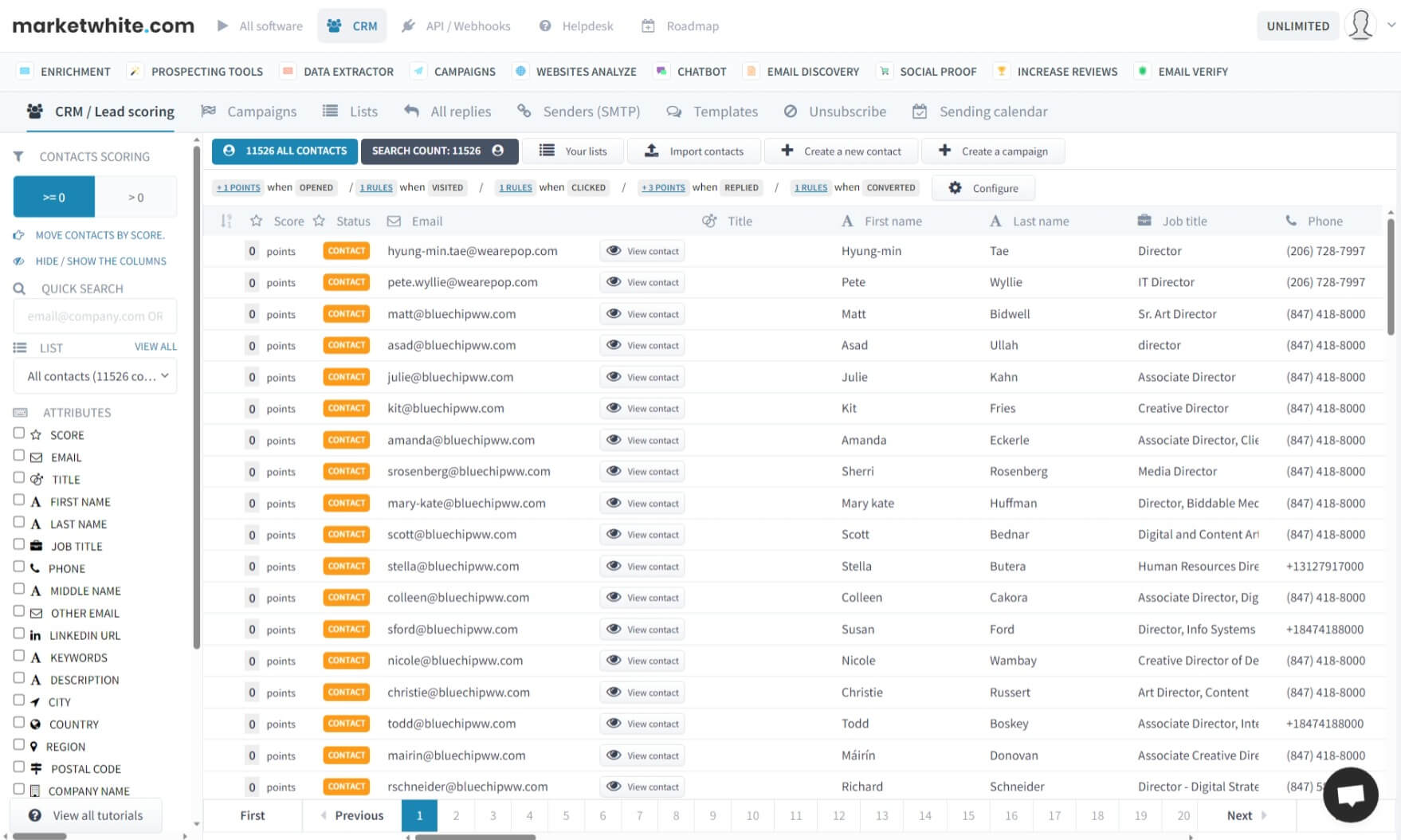The height and width of the screenshot is (840, 1401).
Task: Expand the All contacts list dropdown
Action: [x=96, y=376]
